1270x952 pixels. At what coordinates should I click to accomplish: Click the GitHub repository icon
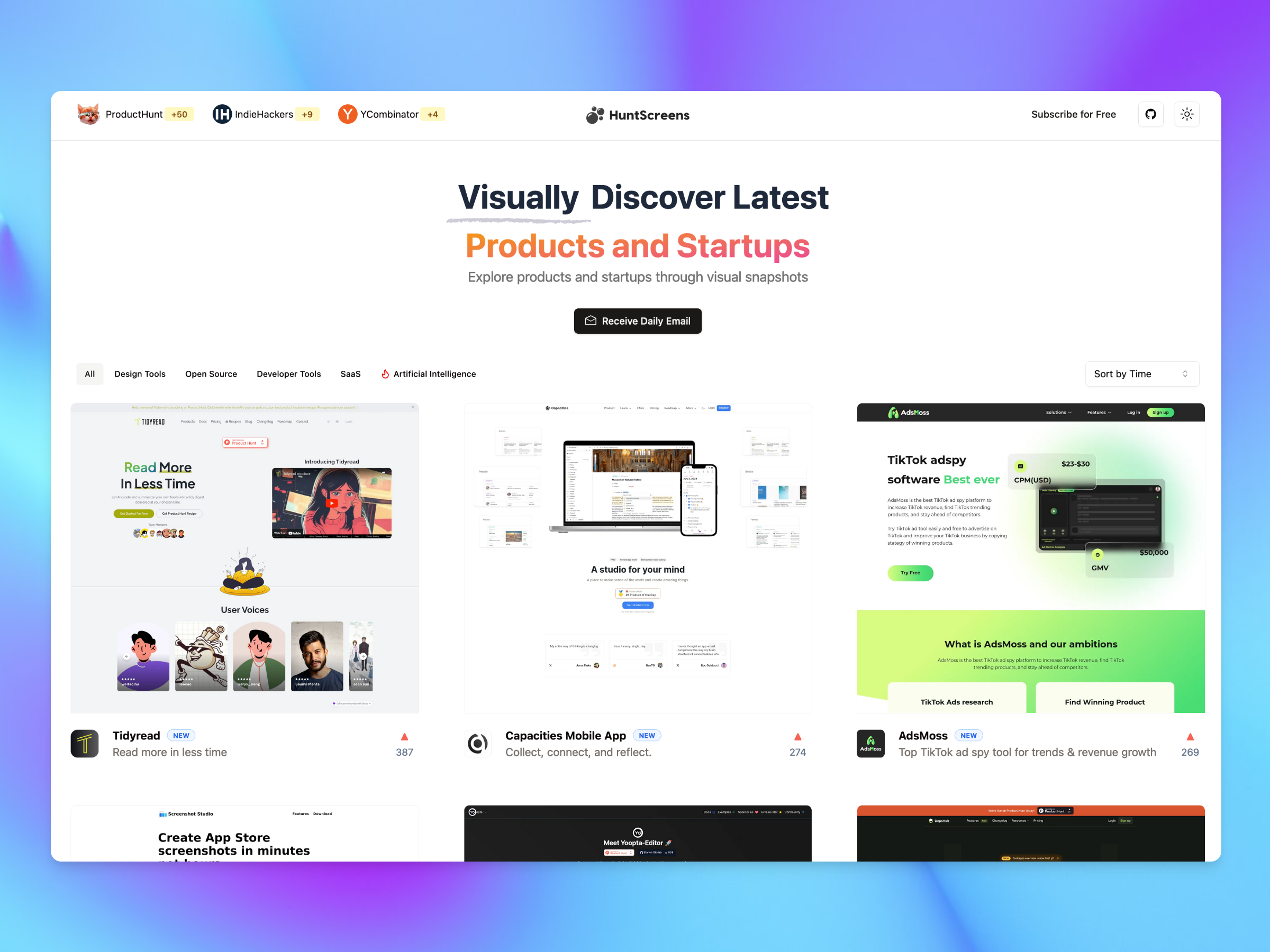click(x=1151, y=114)
